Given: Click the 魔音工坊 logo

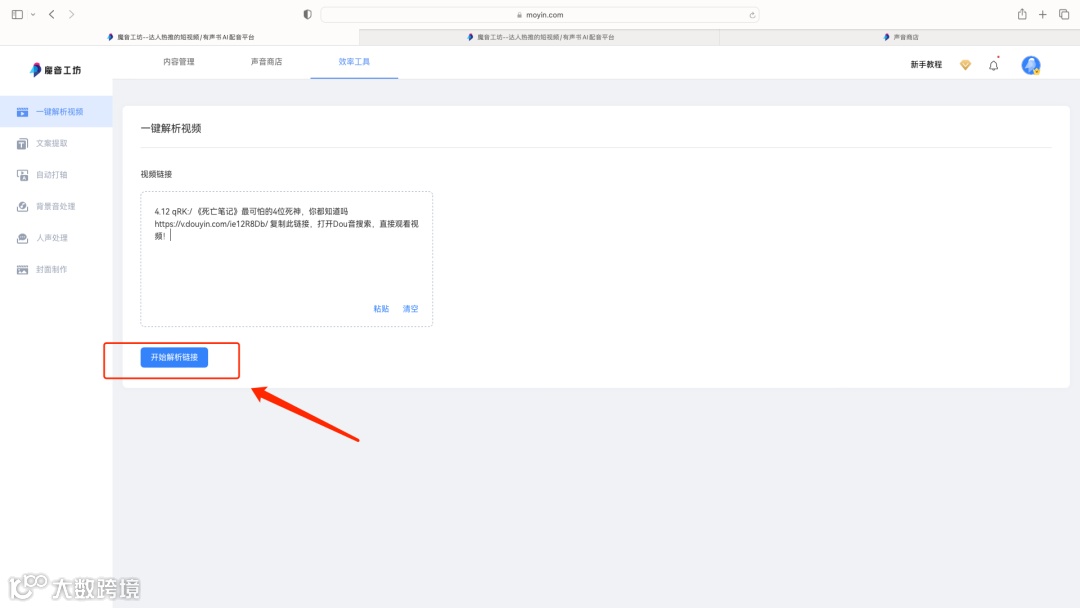Looking at the screenshot, I should [56, 70].
